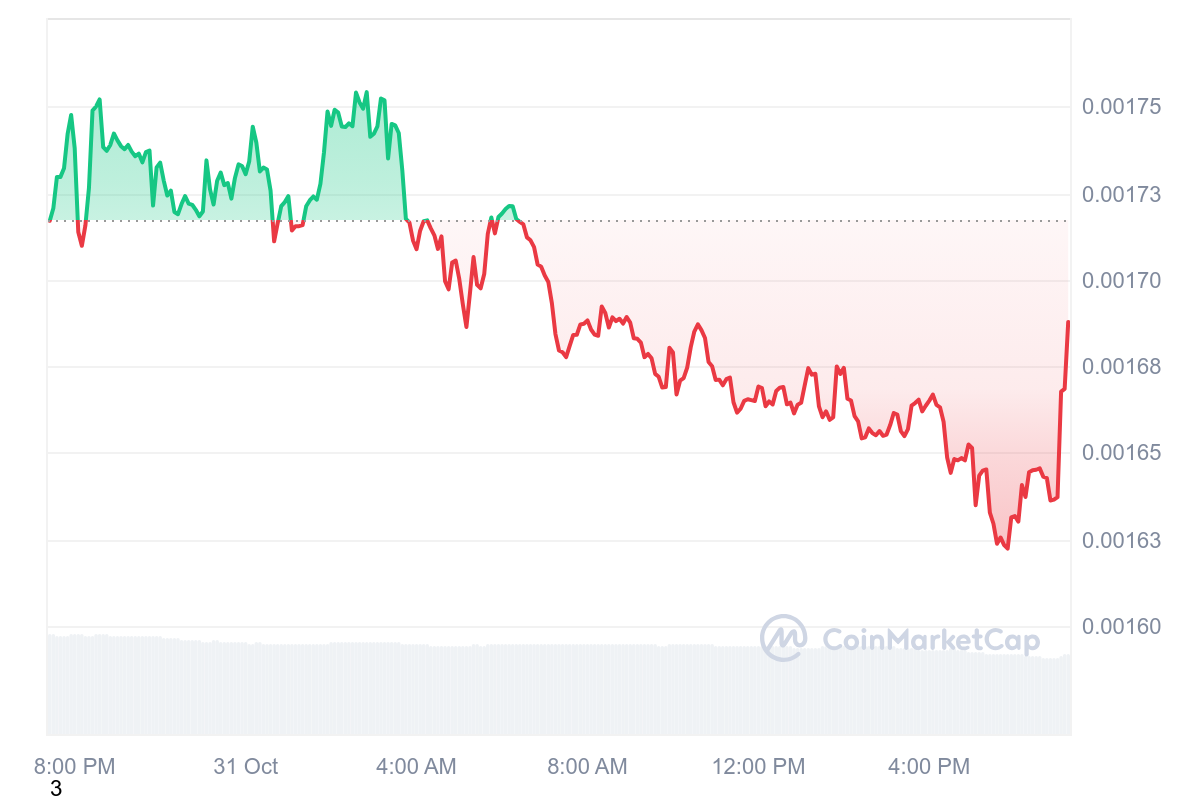Click the final rightmost point of the price line
The image size is (1200, 800).
[1068, 322]
